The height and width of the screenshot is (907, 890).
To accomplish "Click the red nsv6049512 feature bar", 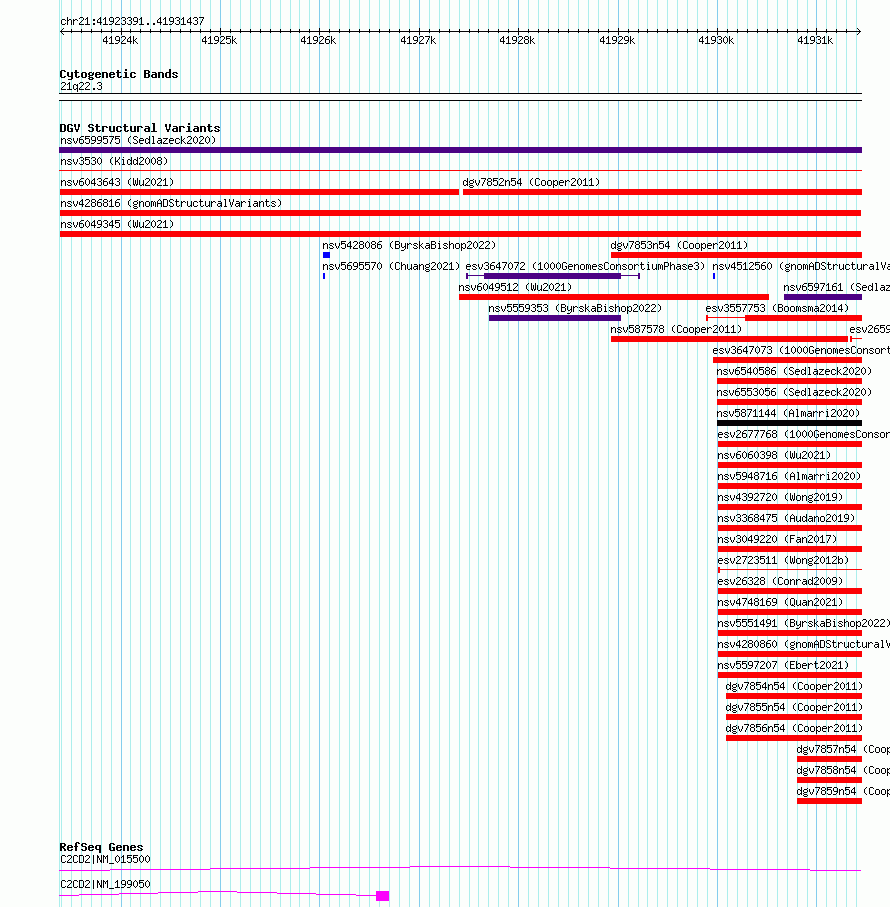I will point(614,297).
